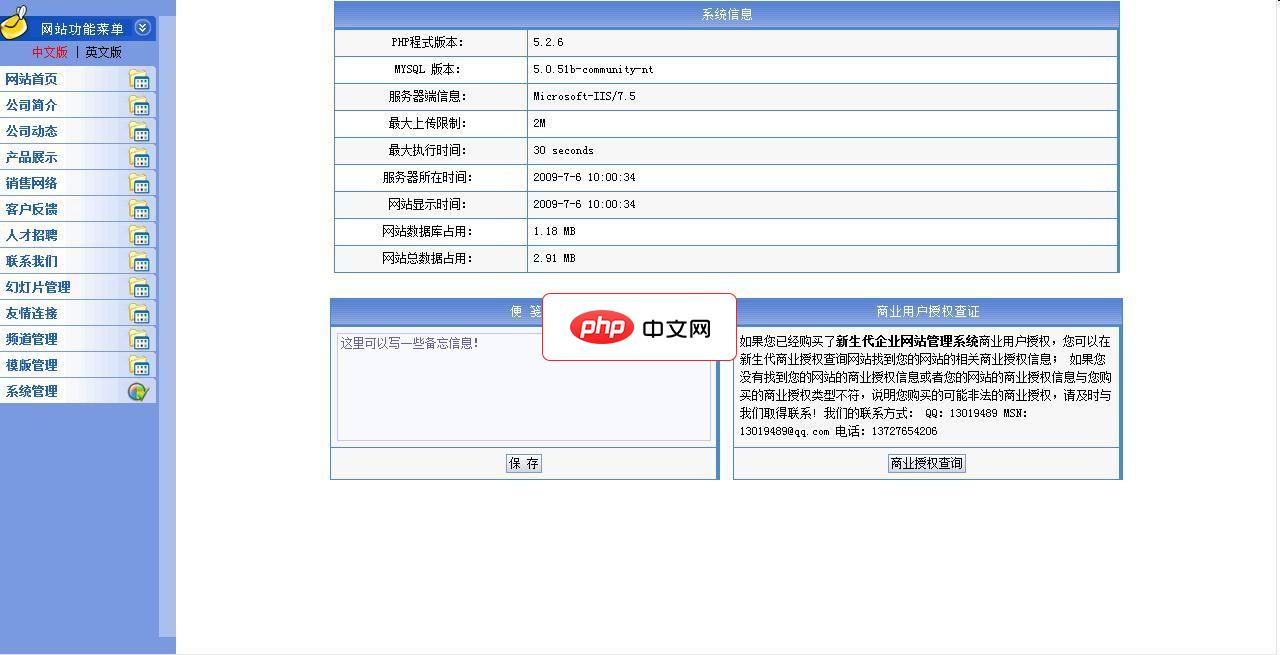Viewport: 1280px width, 655px height.
Task: Click the label PHP程式版本:
Action: pyautogui.click(x=428, y=43)
